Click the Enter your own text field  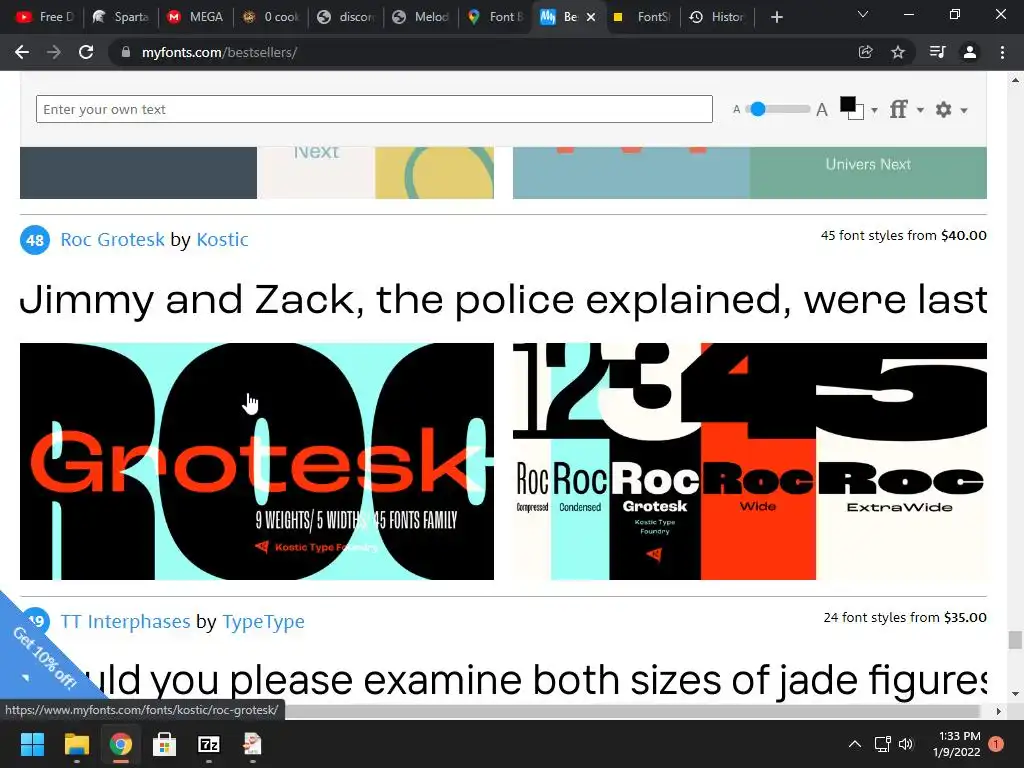[x=374, y=109]
